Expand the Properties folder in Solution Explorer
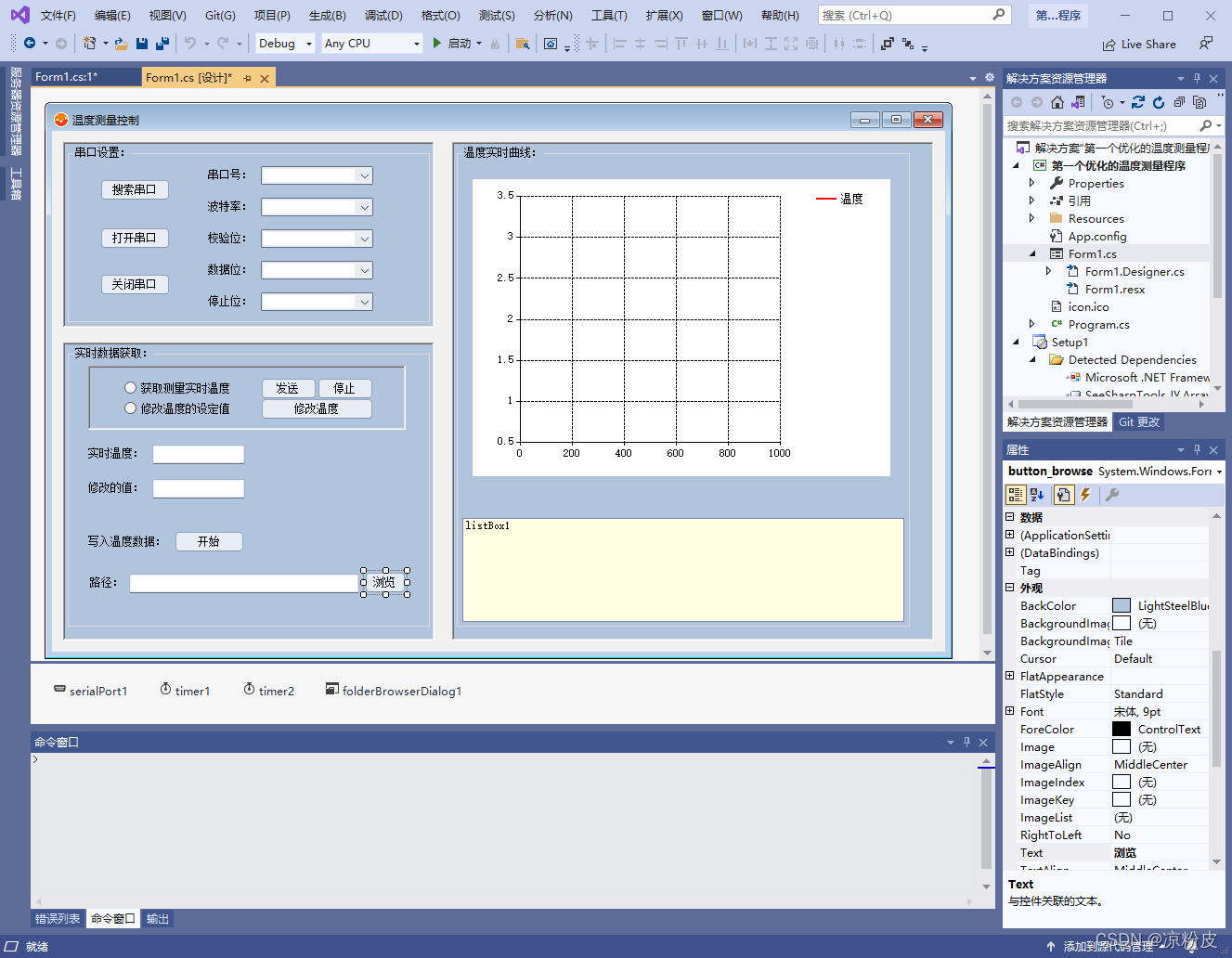Viewport: 1232px width, 958px height. (1033, 183)
